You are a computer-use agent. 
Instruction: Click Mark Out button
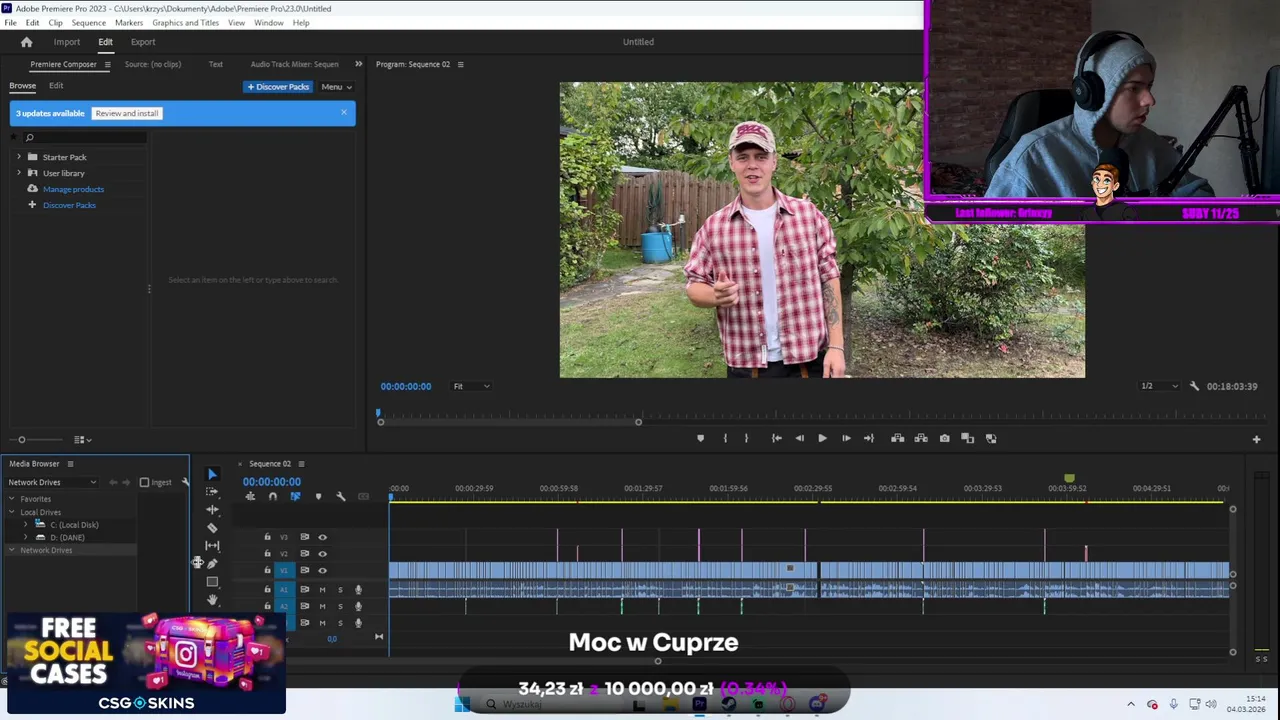(746, 438)
